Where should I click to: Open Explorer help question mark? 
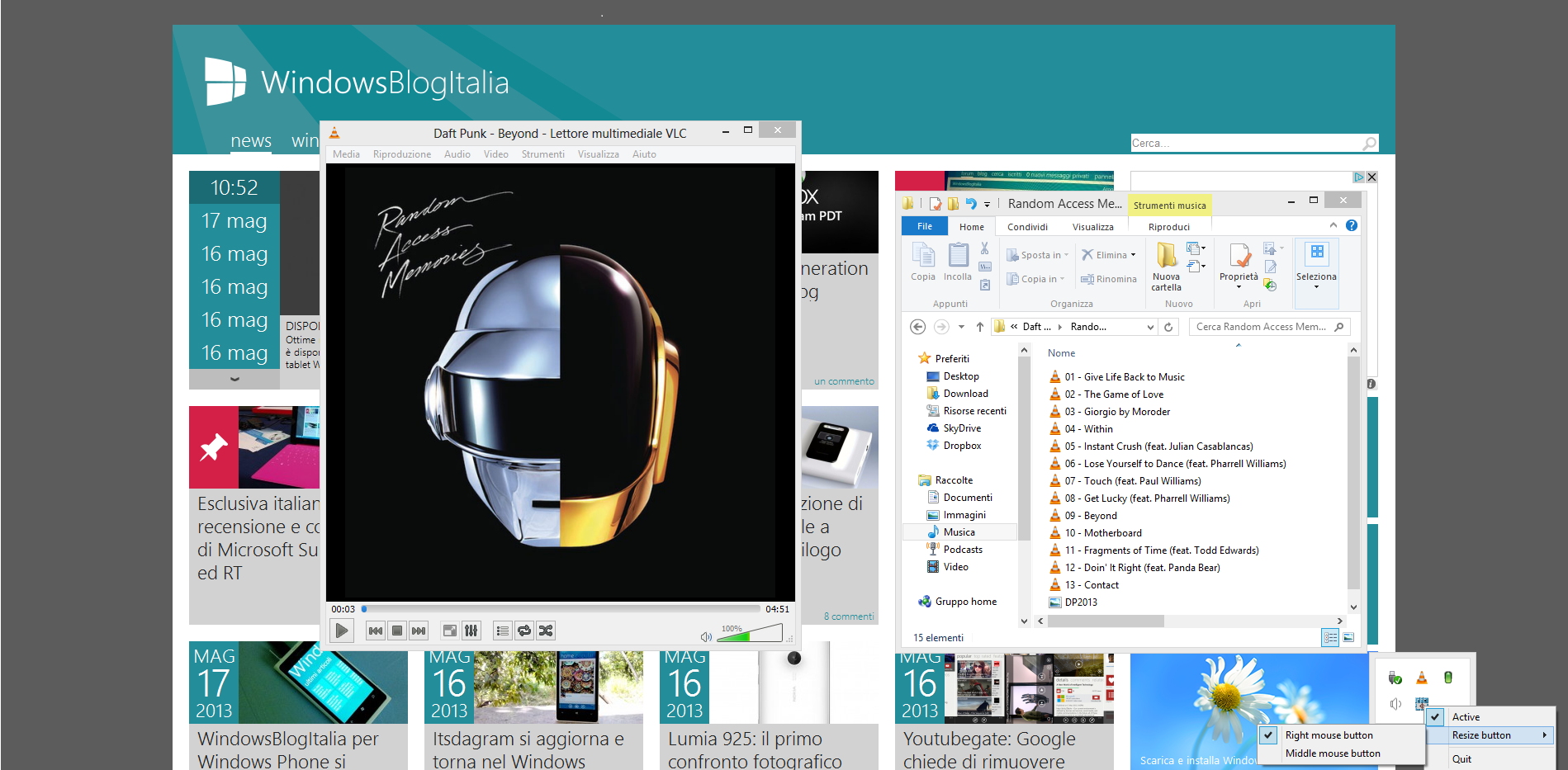coord(1352,225)
